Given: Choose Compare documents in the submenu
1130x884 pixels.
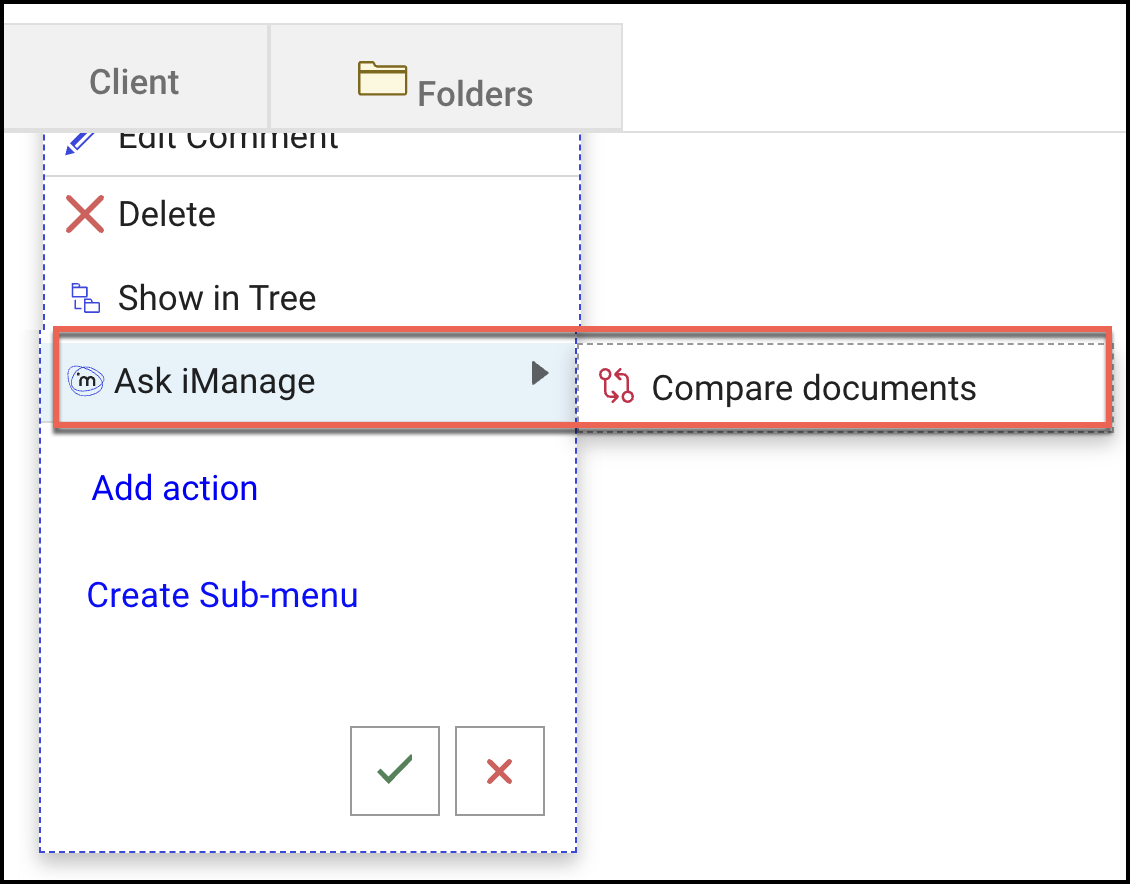Looking at the screenshot, I should 813,388.
